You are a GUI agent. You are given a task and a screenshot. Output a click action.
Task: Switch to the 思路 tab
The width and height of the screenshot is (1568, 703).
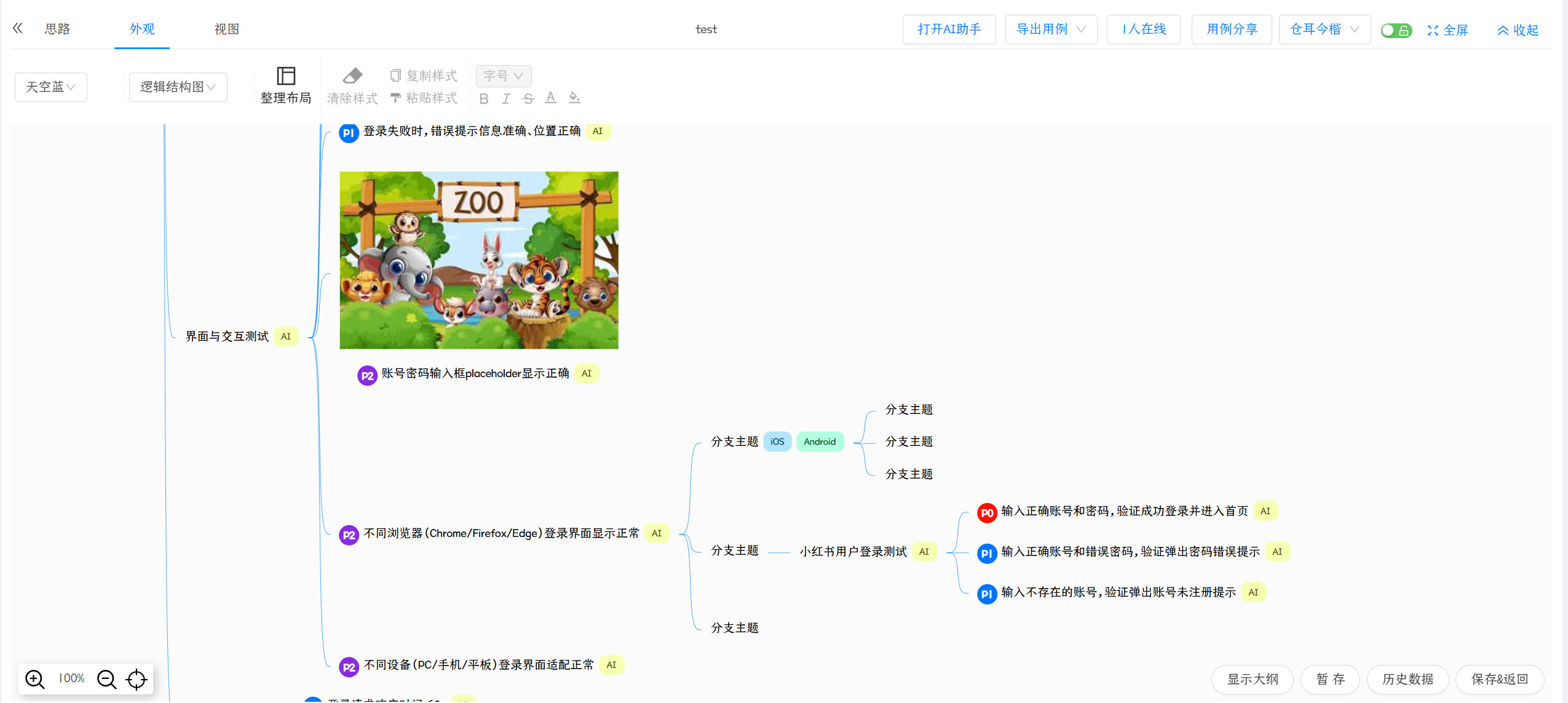tap(57, 29)
